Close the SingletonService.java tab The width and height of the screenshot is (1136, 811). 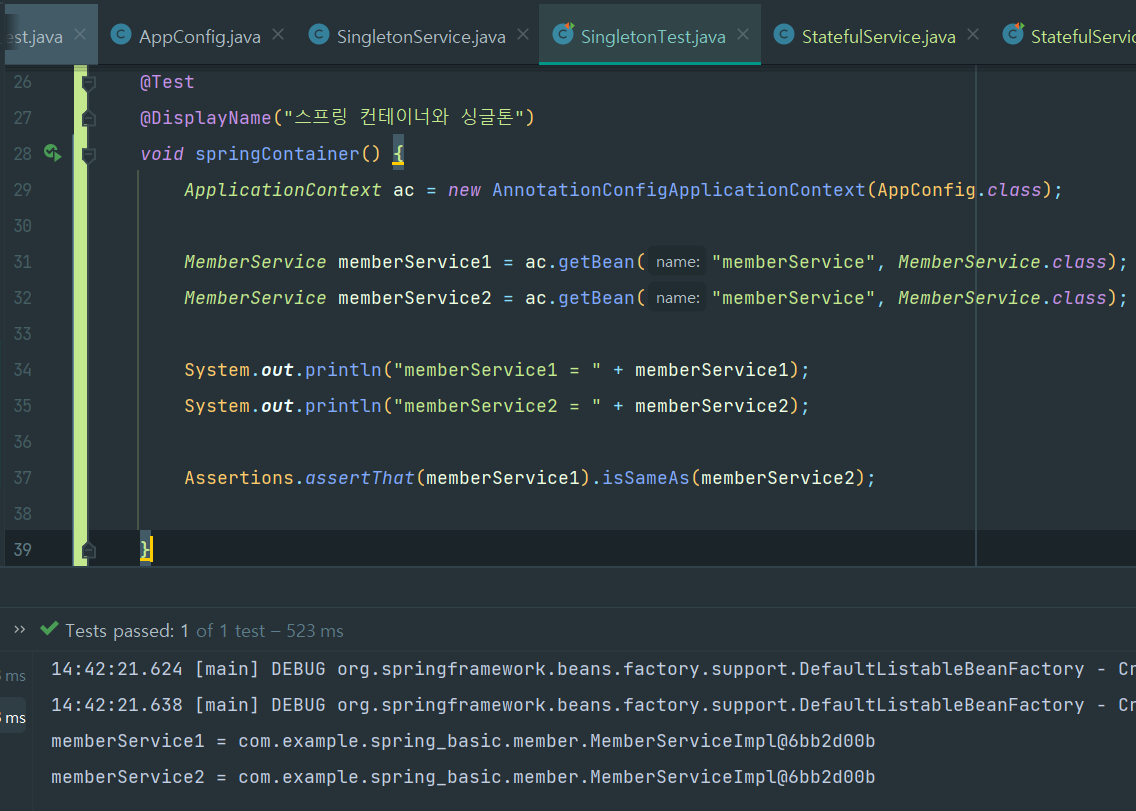pos(523,34)
